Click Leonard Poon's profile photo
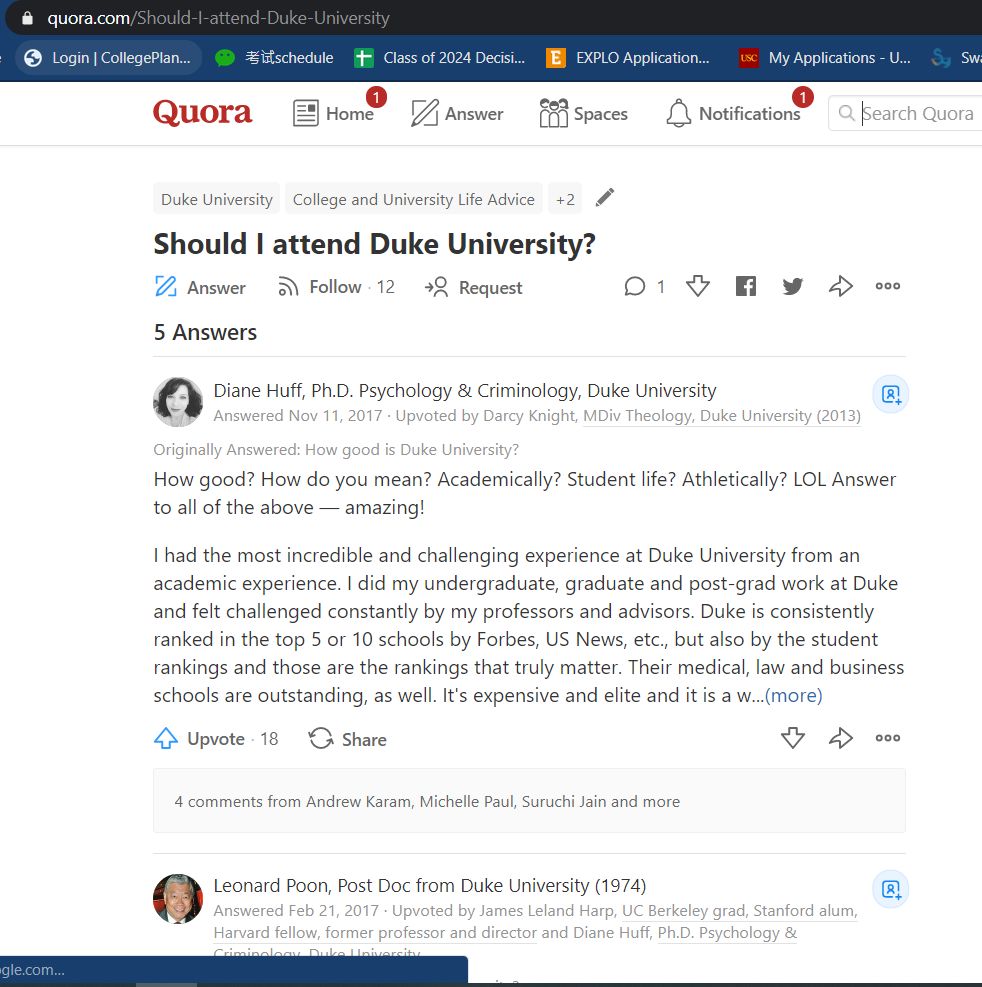The image size is (982, 987). click(178, 898)
